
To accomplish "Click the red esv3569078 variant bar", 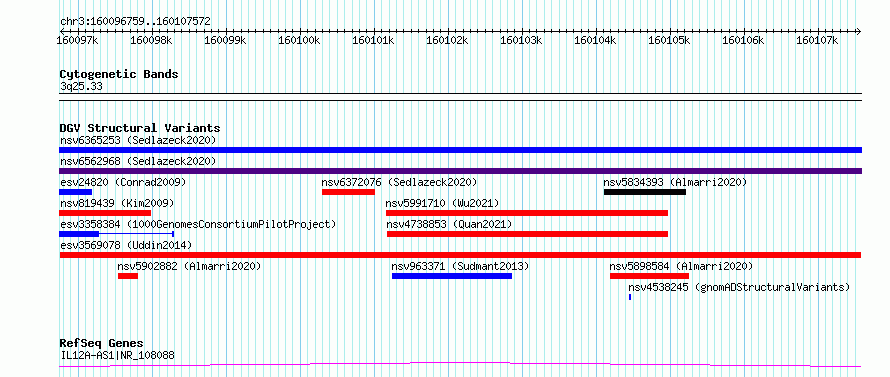I will [460, 255].
